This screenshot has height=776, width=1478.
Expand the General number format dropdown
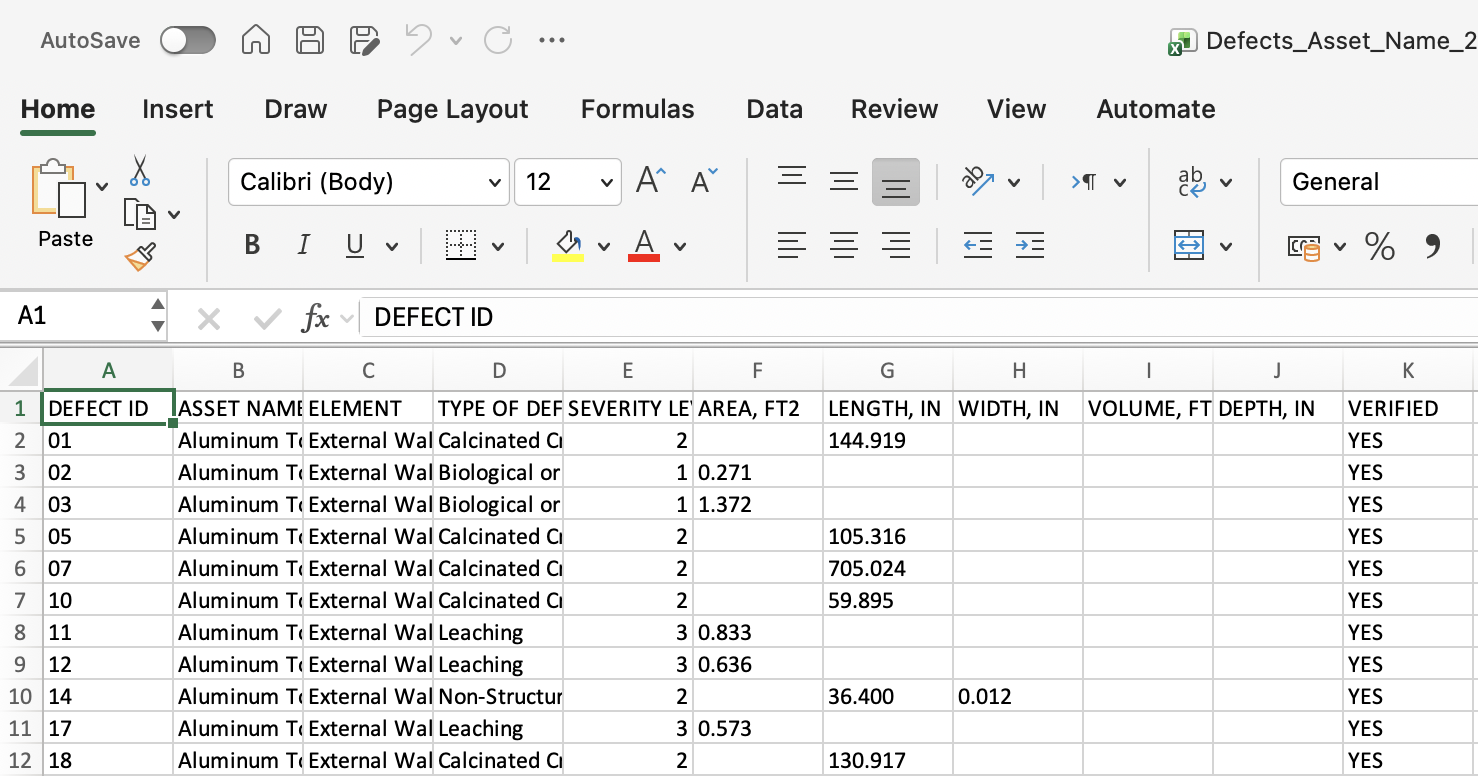click(x=1378, y=182)
